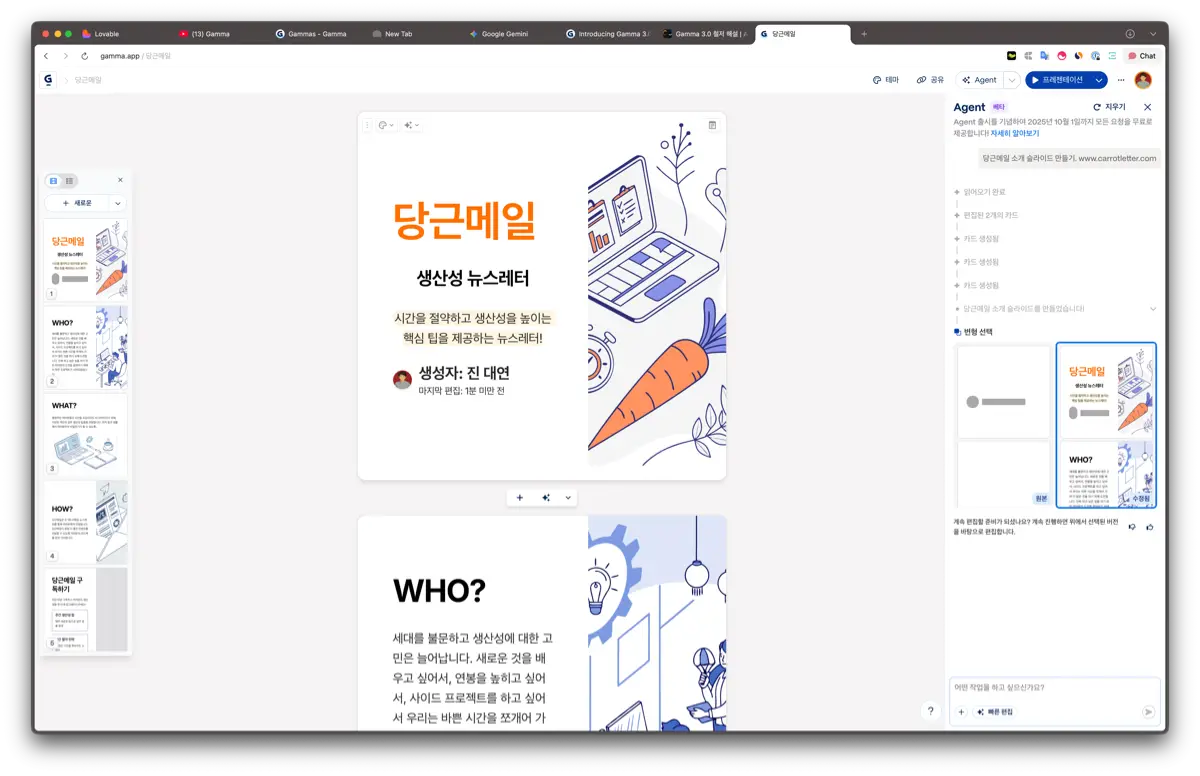This screenshot has width=1200, height=776.
Task: Select slide 5 당근메일 구독하기 thumbnail
Action: (x=86, y=609)
